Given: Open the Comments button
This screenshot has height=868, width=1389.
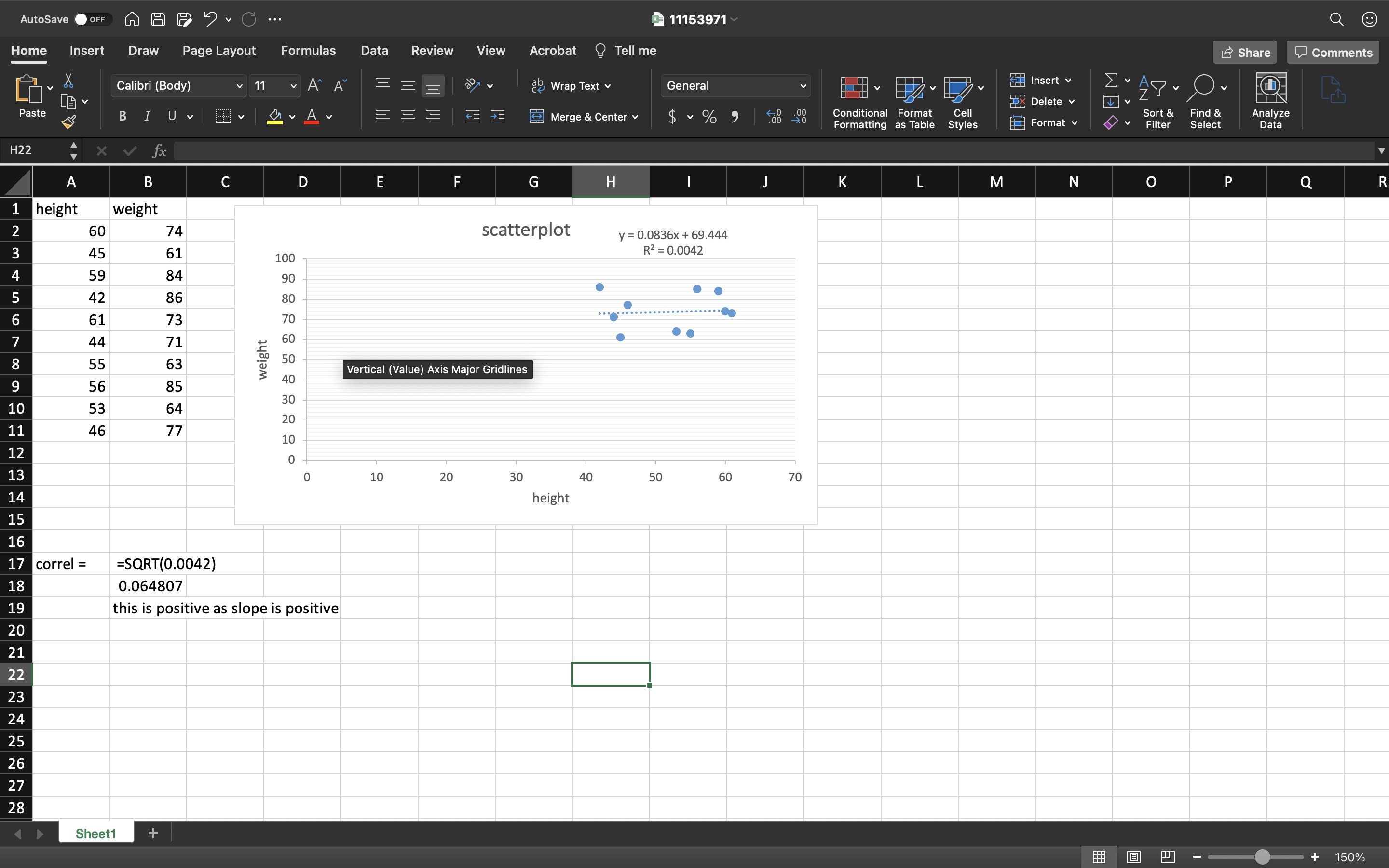Looking at the screenshot, I should 1333,52.
